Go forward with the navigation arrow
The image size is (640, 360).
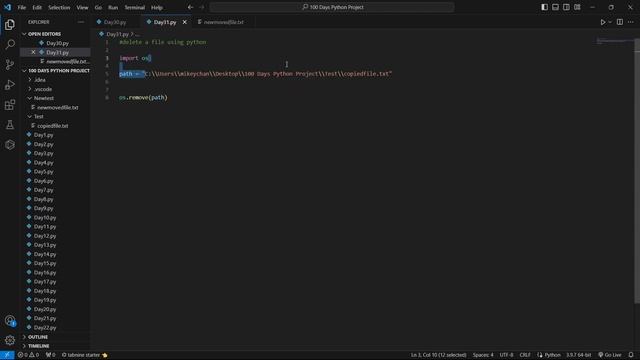(x=202, y=7)
